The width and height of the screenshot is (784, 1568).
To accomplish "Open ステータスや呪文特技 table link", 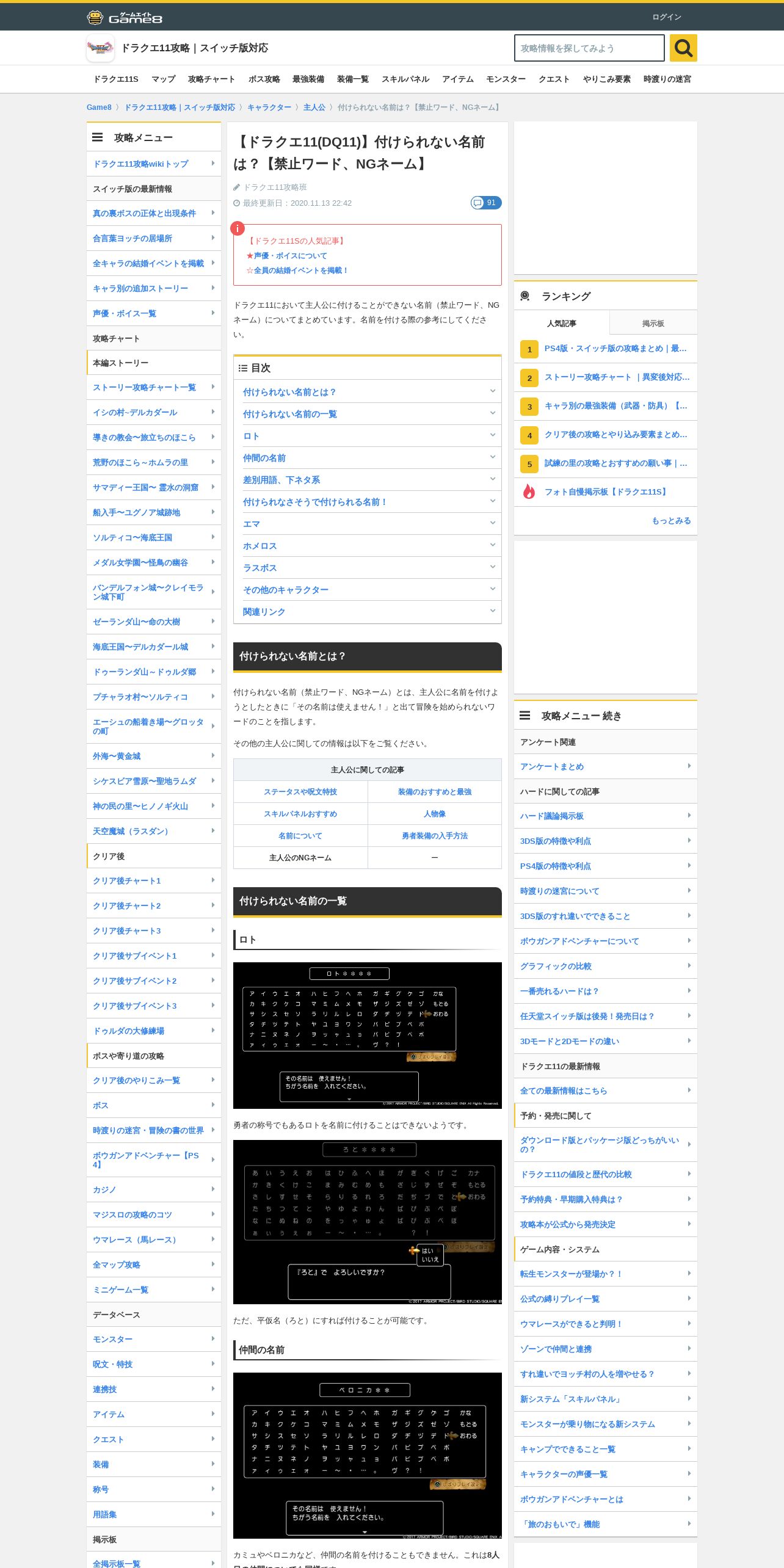I will [300, 792].
